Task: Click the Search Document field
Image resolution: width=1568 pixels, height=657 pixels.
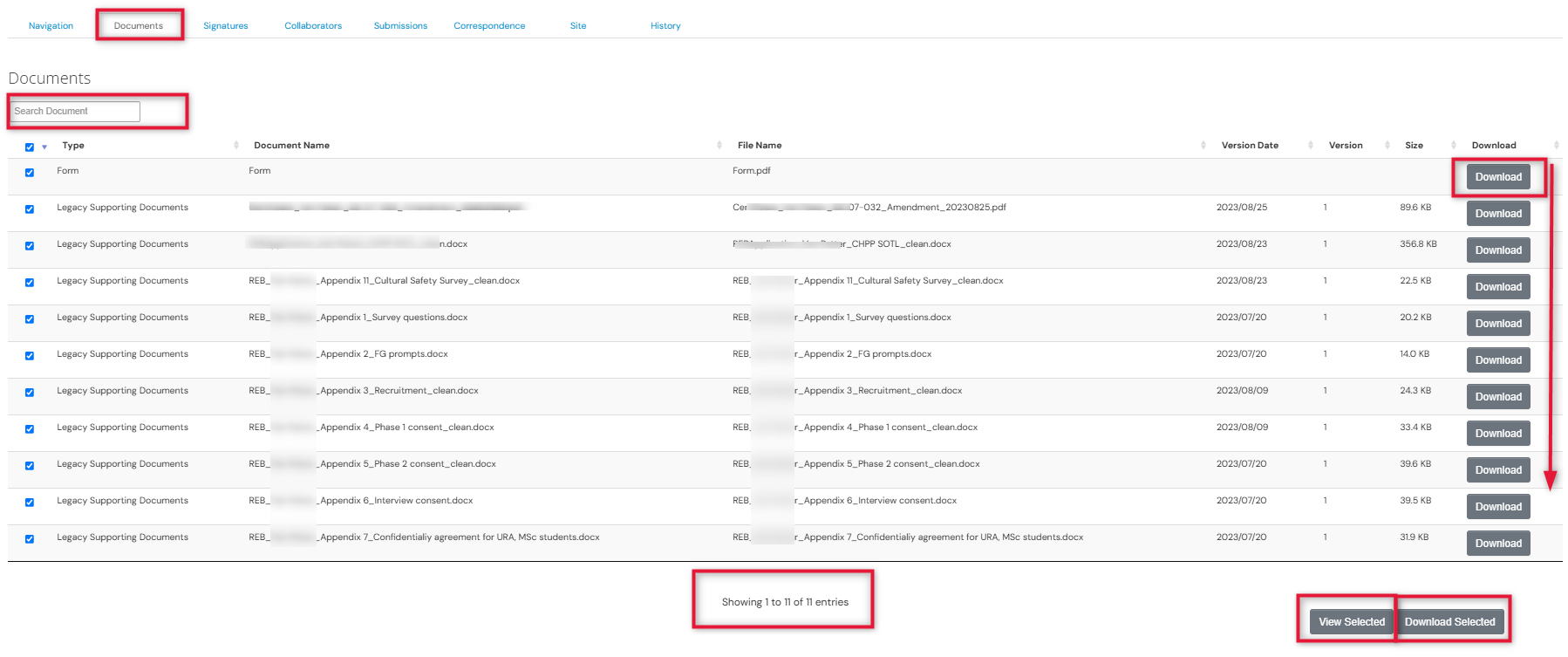Action: (x=75, y=112)
